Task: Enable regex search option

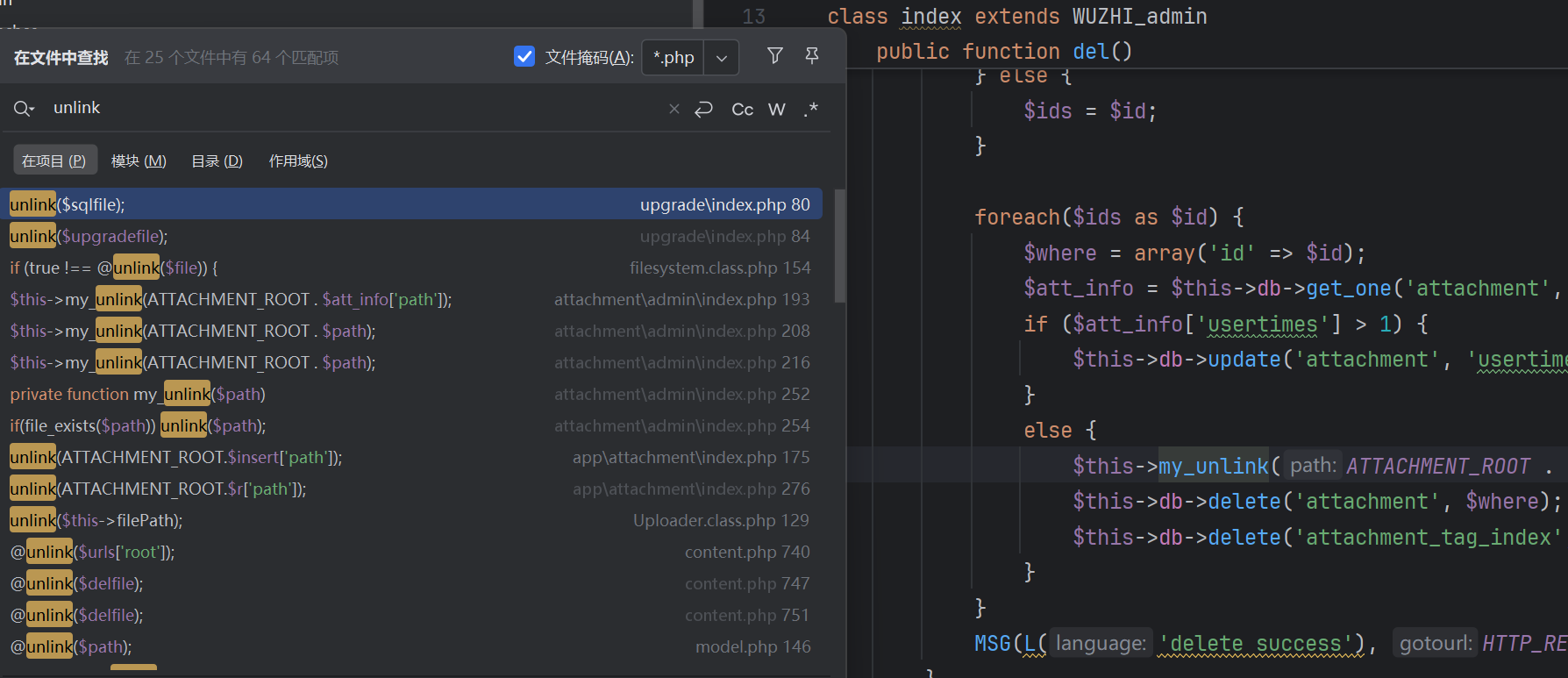Action: tap(810, 109)
